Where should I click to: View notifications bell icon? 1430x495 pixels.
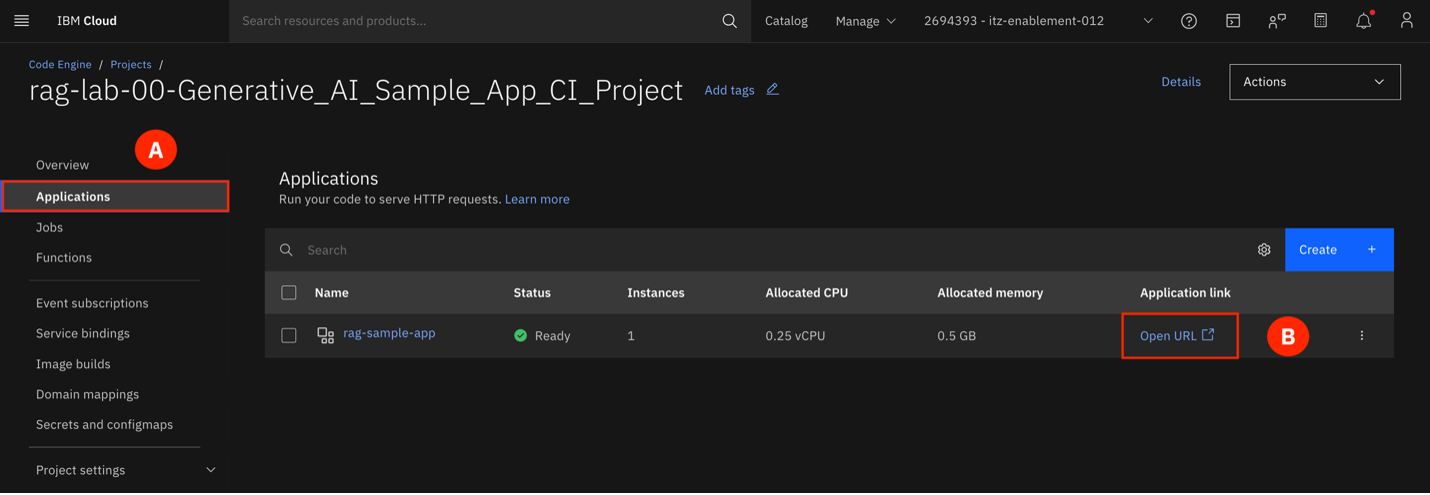pos(1363,21)
